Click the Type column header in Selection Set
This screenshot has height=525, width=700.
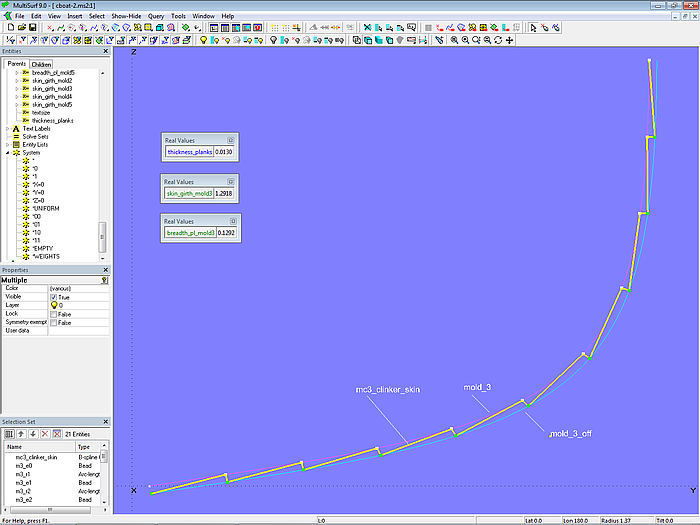coord(84,447)
